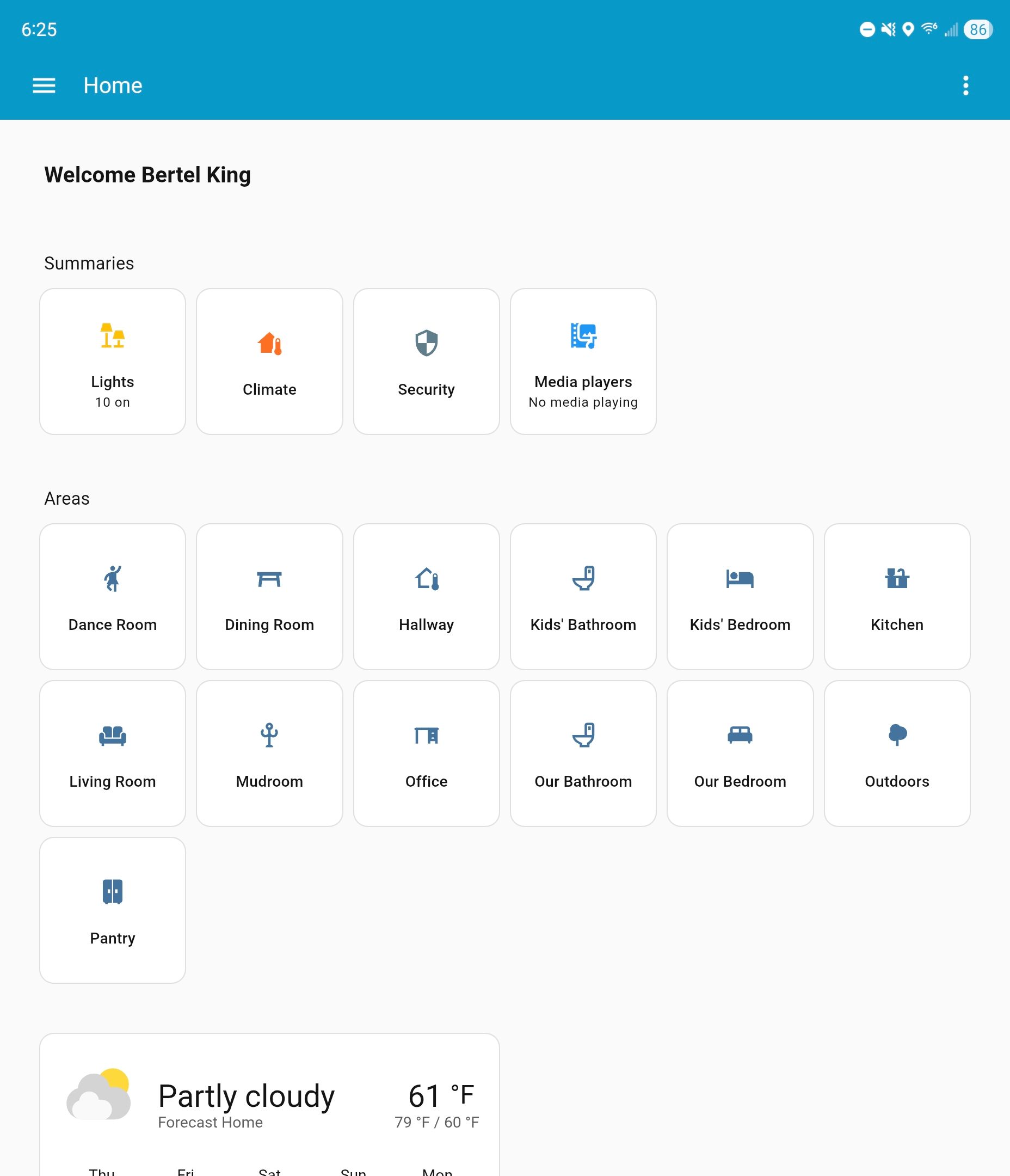Tap the Wi-Fi status bar icon

tap(929, 28)
